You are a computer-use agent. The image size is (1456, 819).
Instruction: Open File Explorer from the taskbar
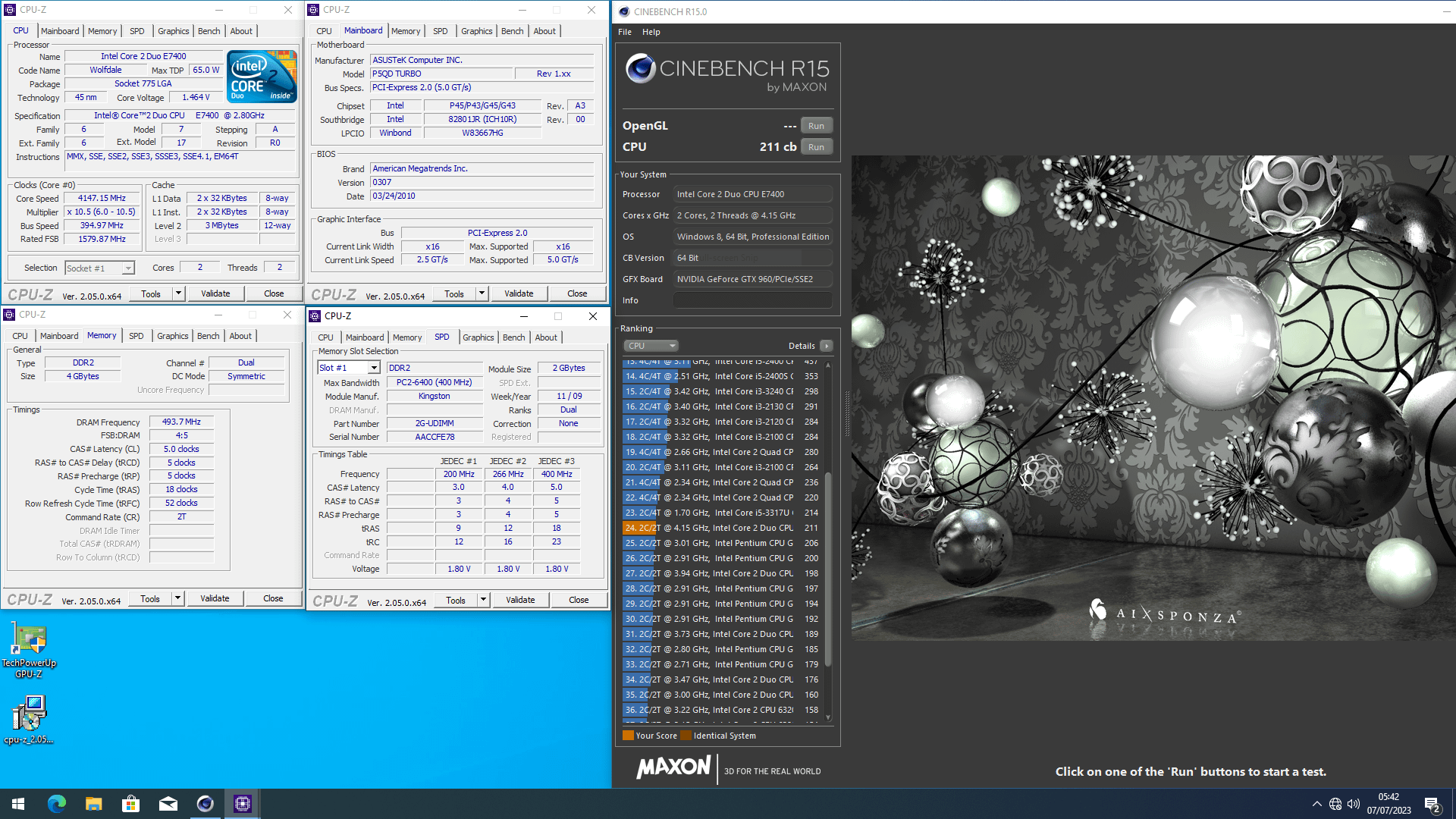click(93, 804)
